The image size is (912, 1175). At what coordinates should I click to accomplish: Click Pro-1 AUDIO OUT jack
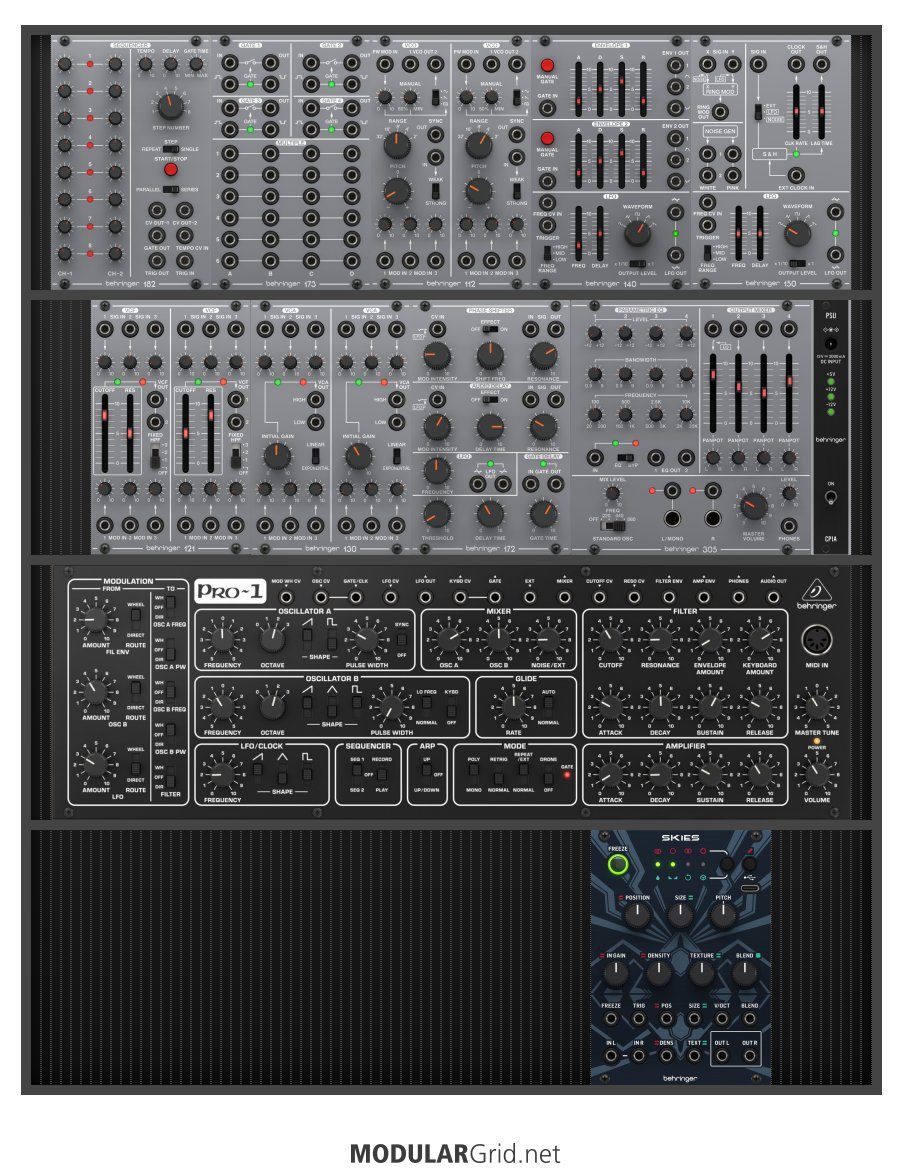pyautogui.click(x=773, y=597)
